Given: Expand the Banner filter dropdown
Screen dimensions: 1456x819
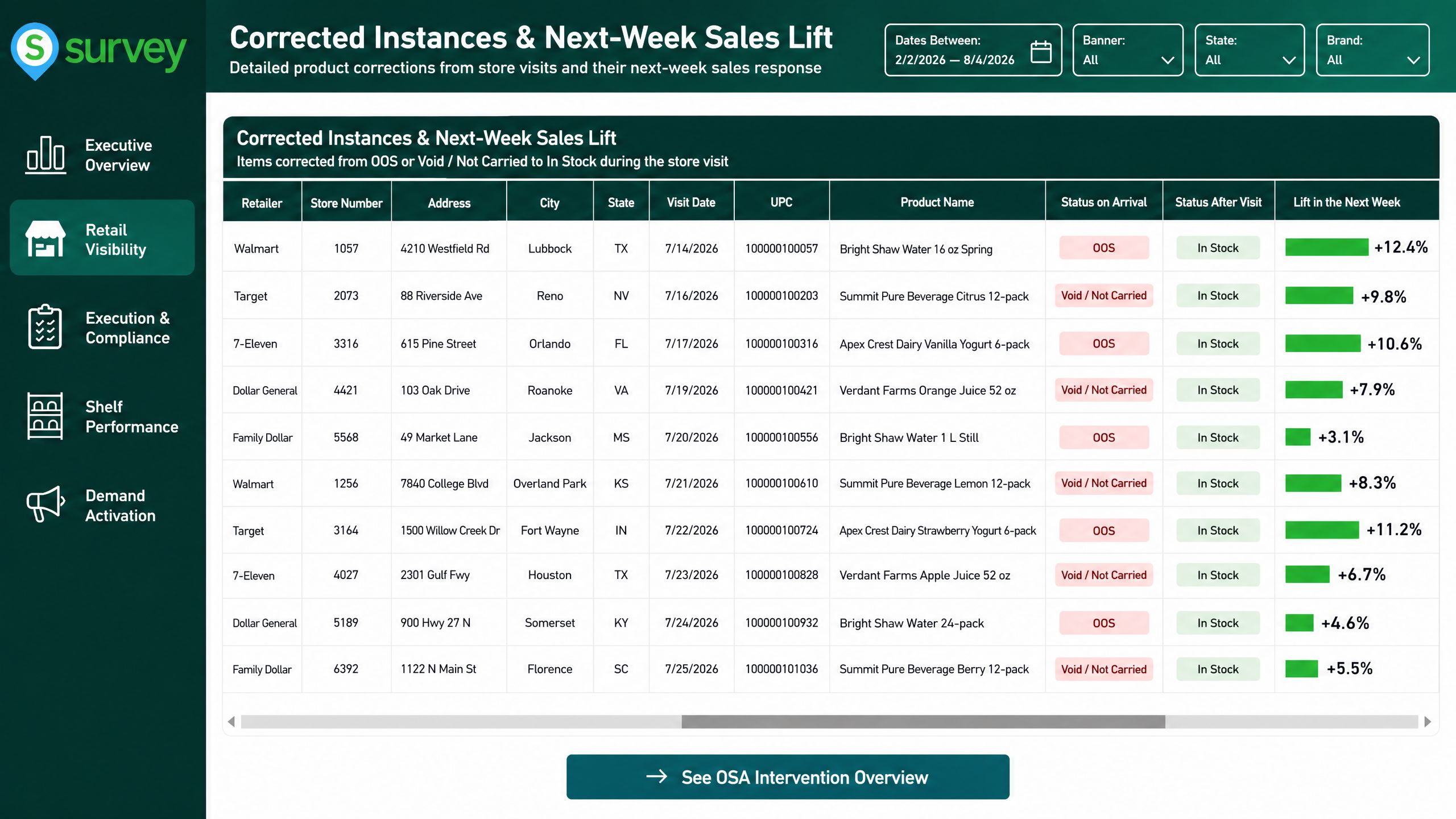Looking at the screenshot, I should (1128, 50).
